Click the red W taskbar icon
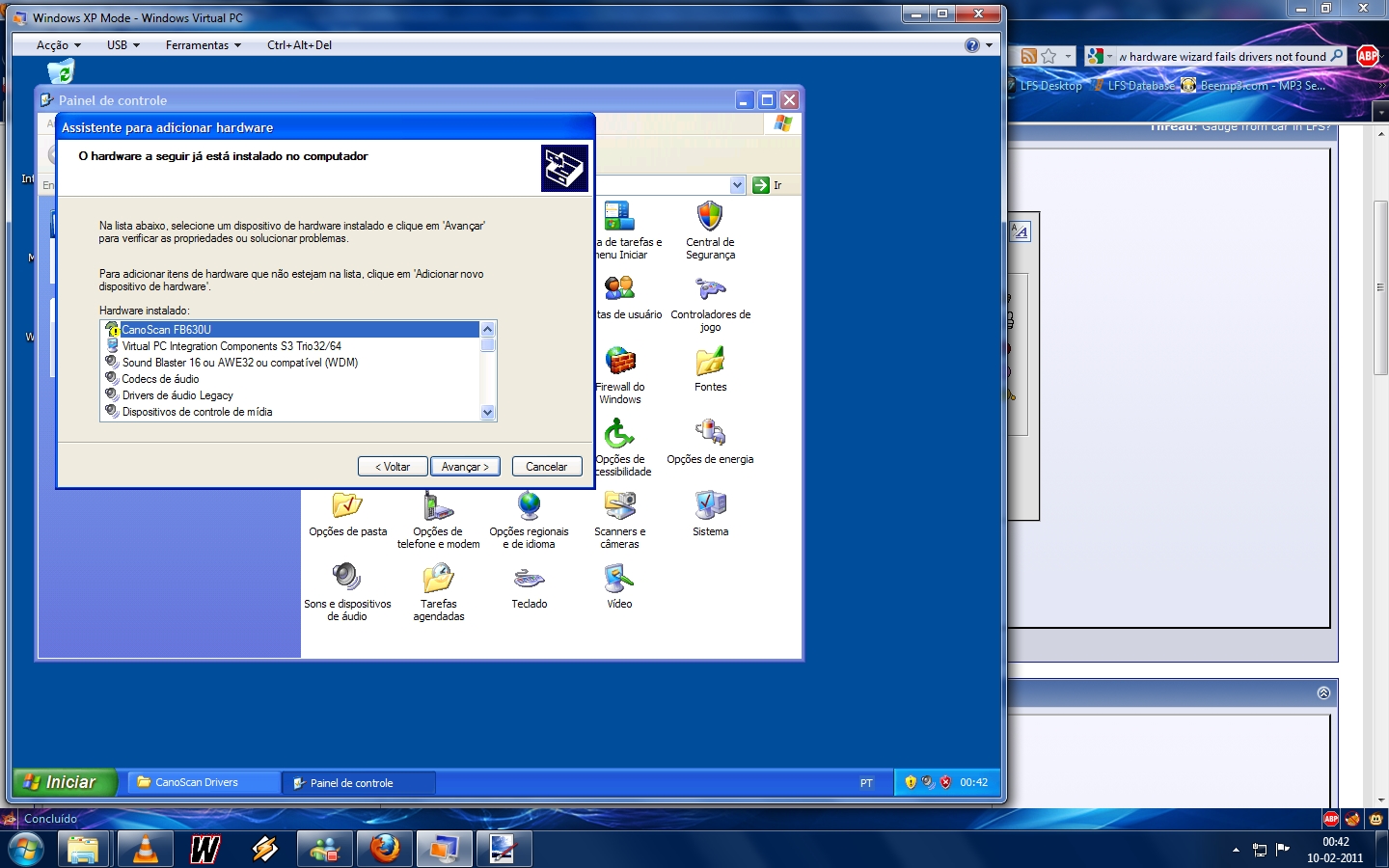1389x868 pixels. (x=204, y=850)
